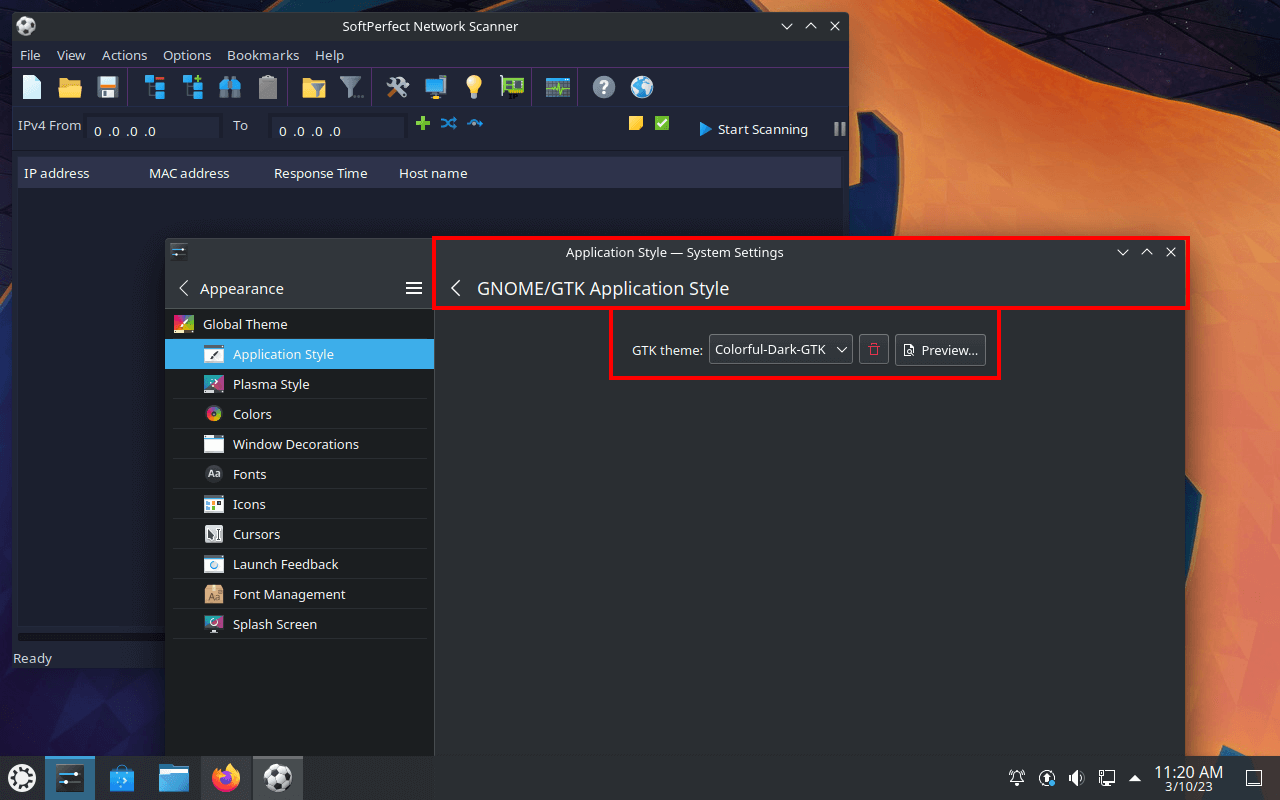
Task: Open the Options menu
Action: (x=187, y=55)
